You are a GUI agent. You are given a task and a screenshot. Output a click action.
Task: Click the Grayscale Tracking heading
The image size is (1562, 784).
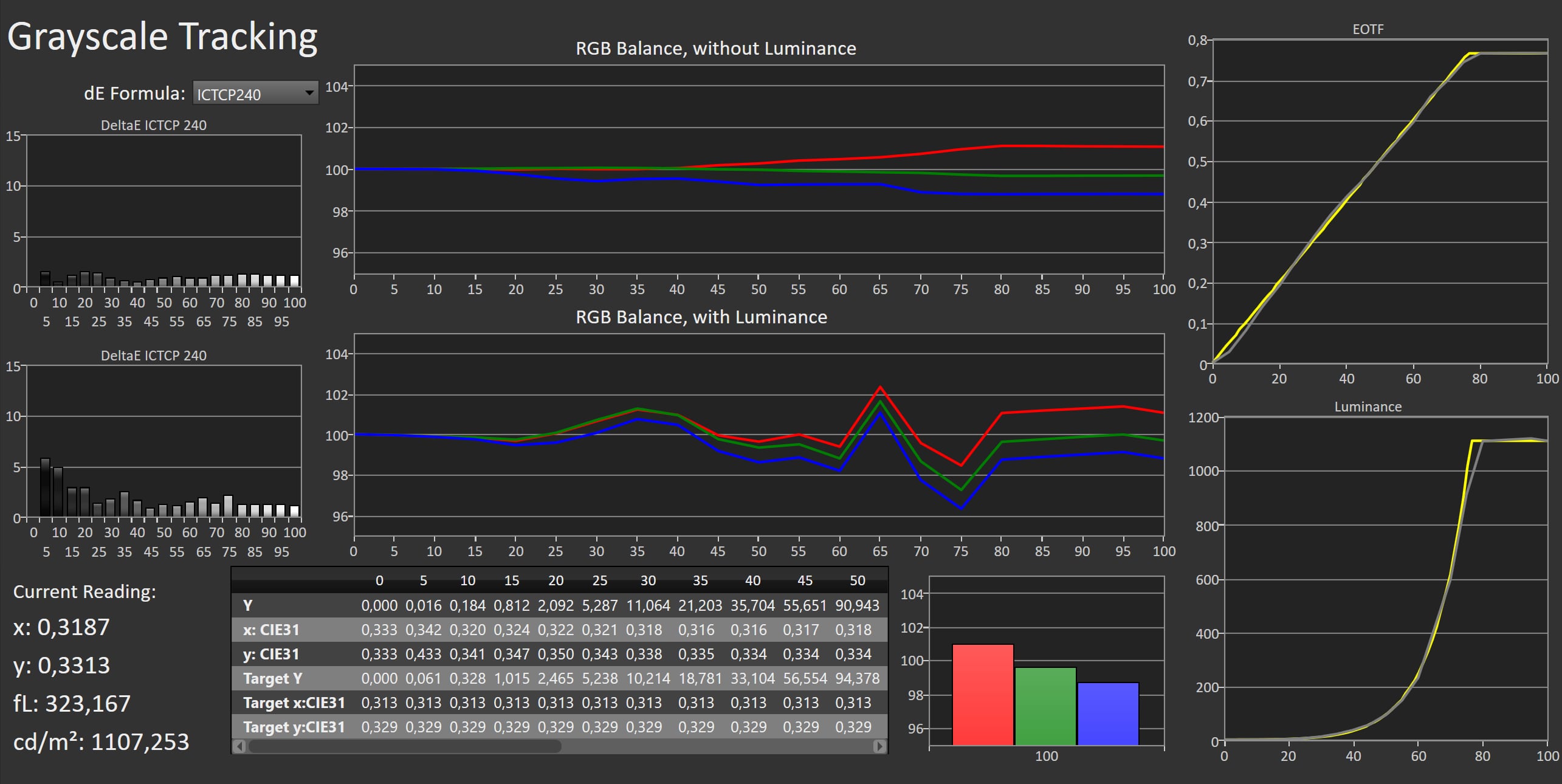click(162, 36)
